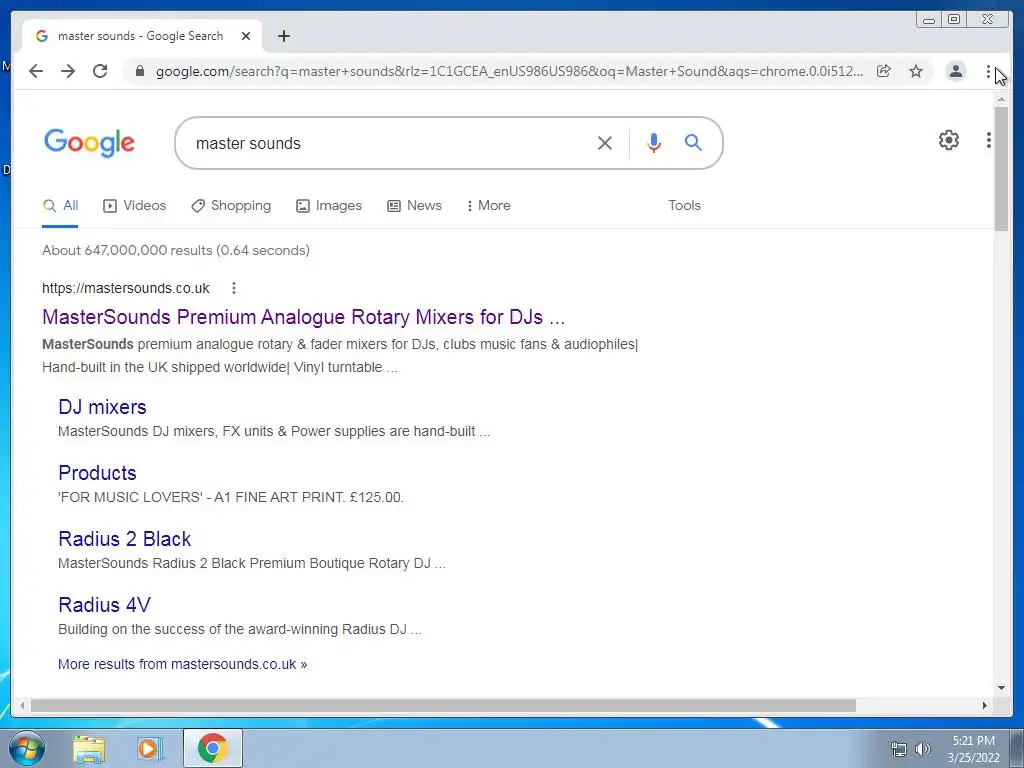Select the All results tab
The width and height of the screenshot is (1024, 768).
pos(61,205)
